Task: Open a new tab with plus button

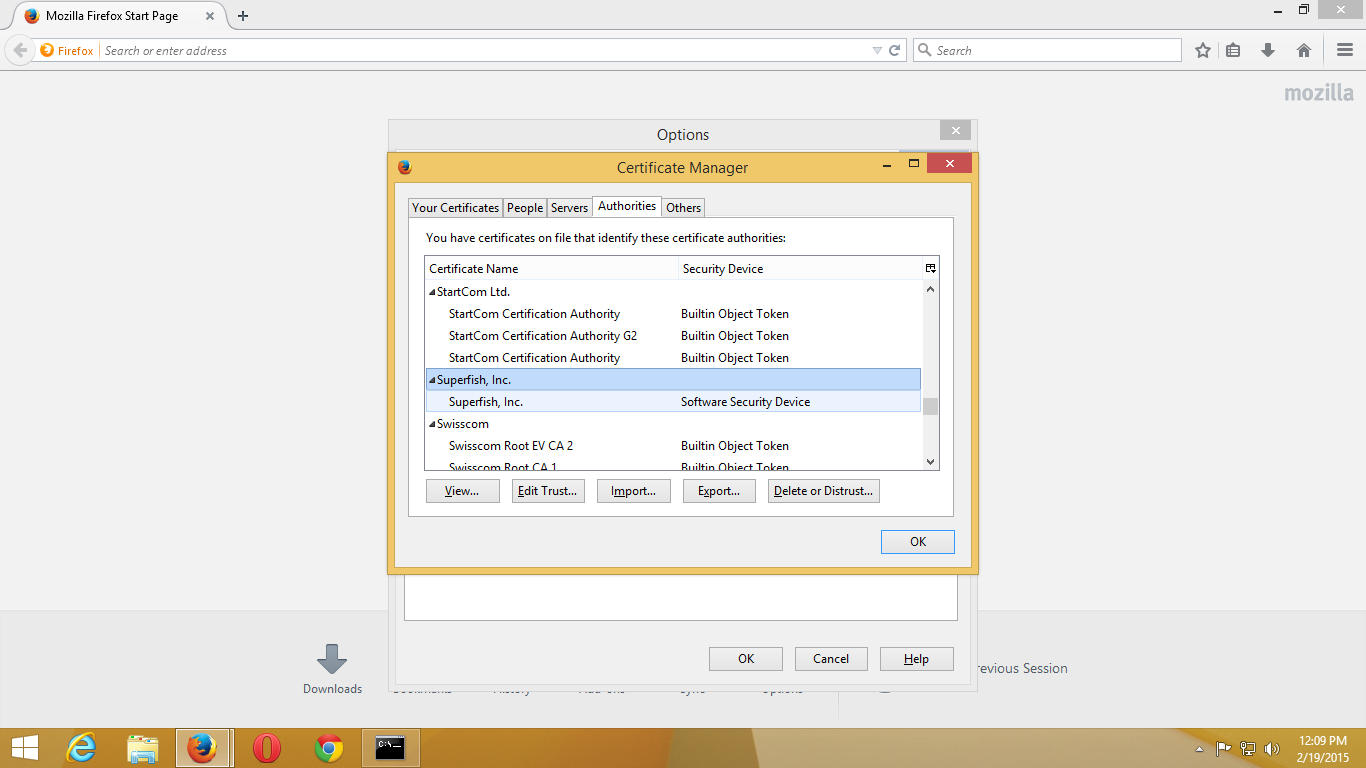Action: [243, 16]
